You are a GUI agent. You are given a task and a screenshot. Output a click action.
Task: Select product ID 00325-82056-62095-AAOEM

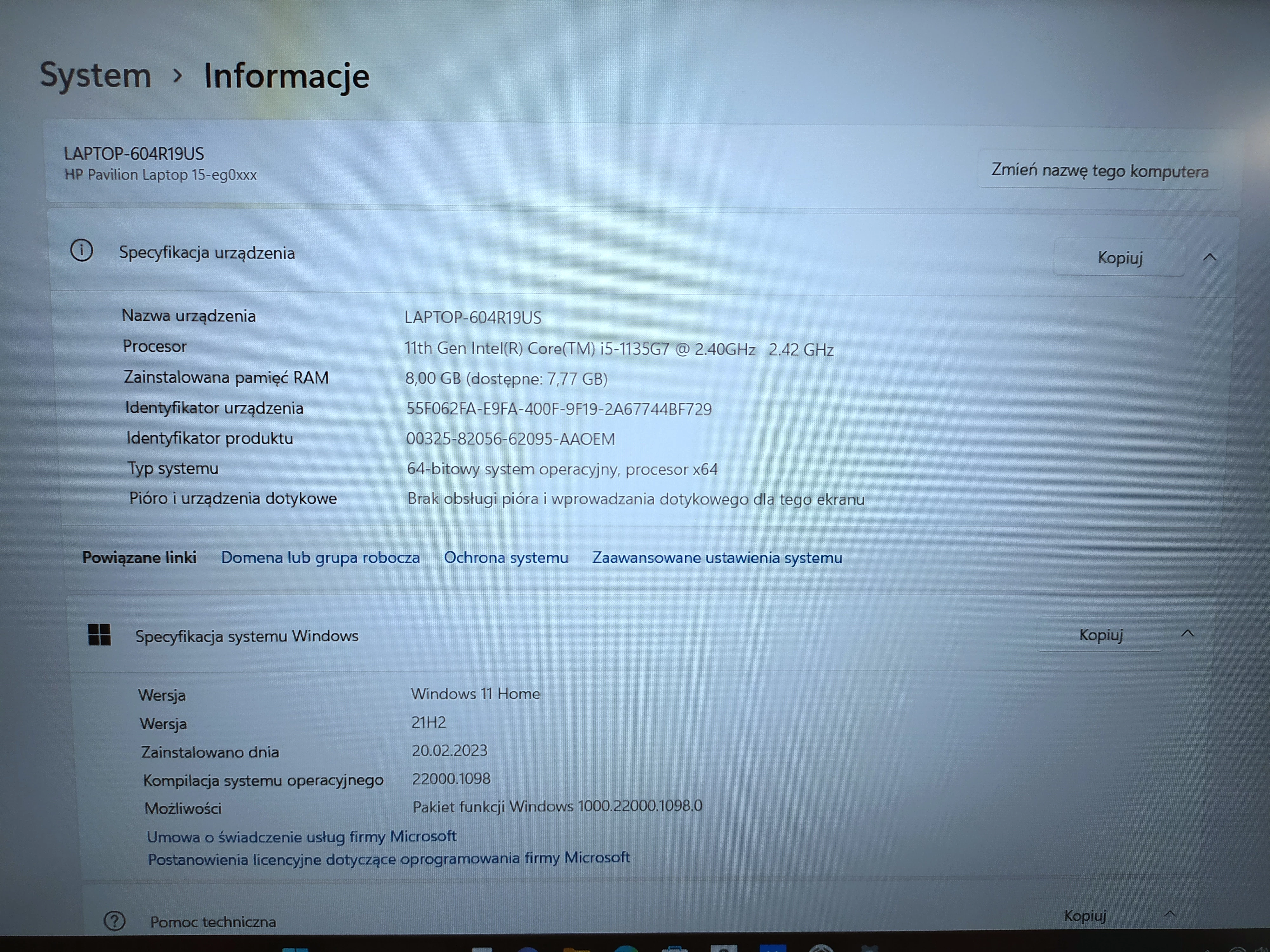point(511,439)
